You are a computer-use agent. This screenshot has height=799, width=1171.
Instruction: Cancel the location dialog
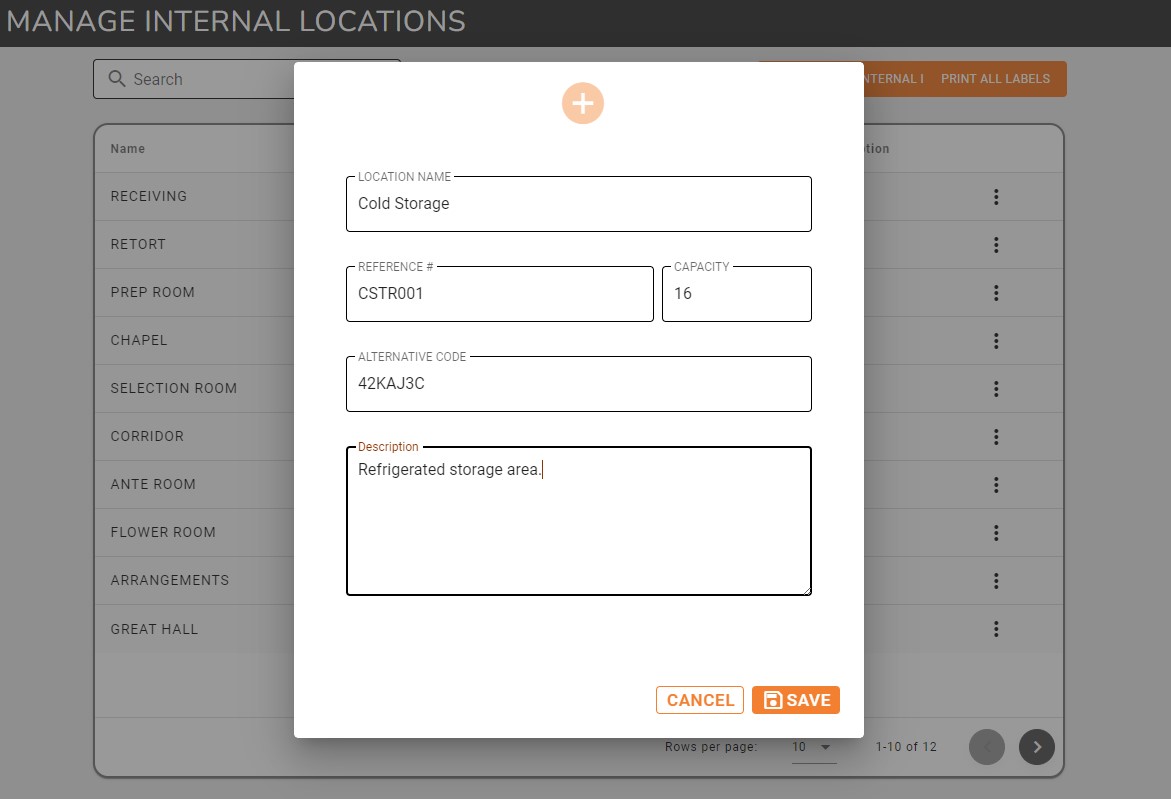(699, 700)
